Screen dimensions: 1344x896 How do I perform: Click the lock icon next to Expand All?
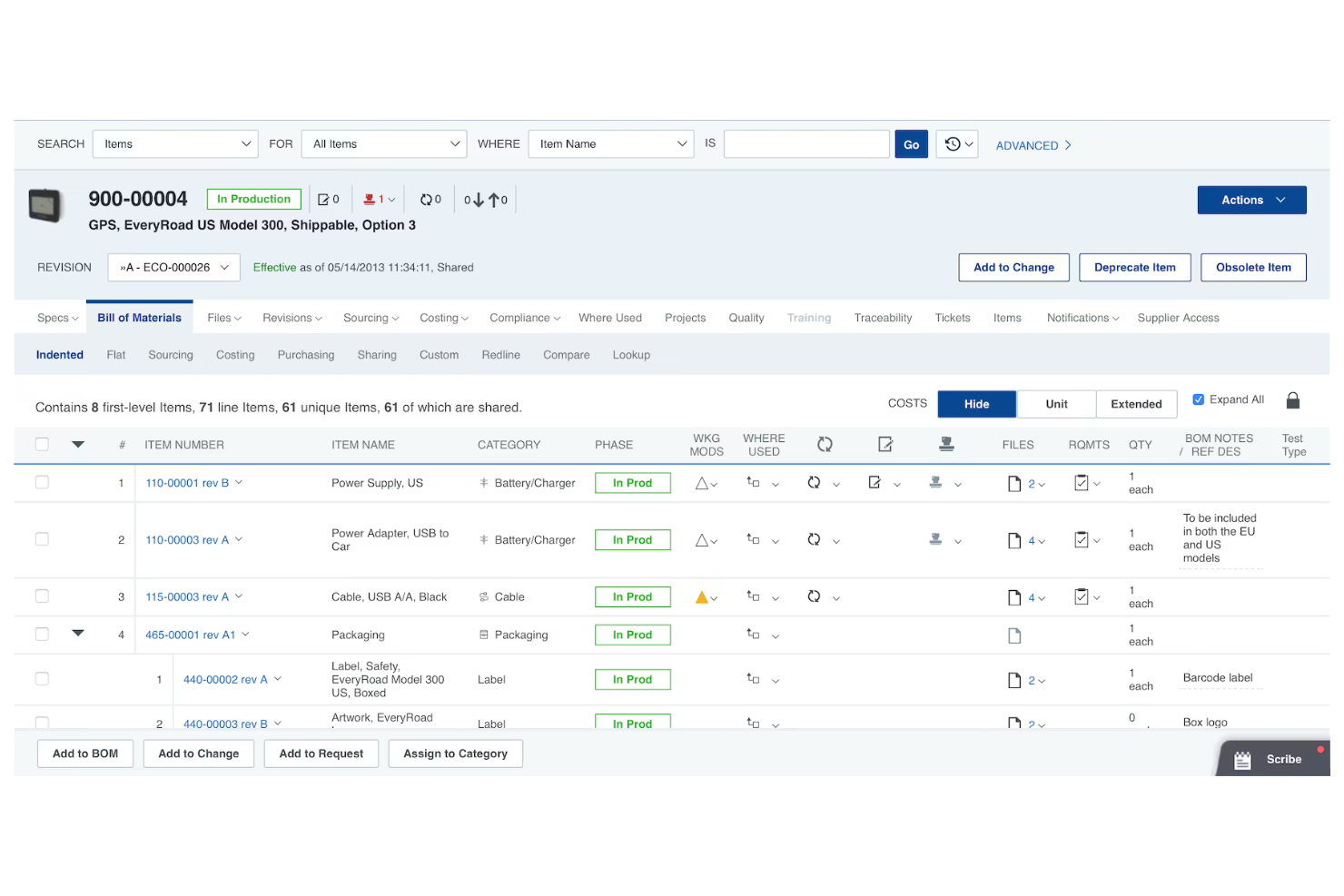coord(1293,399)
